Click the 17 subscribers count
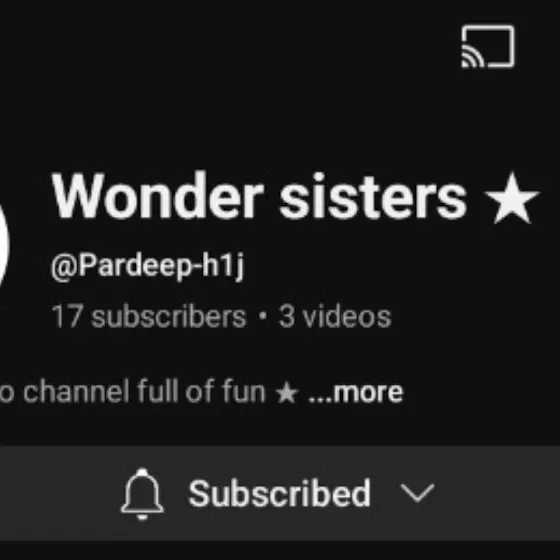 click(149, 316)
